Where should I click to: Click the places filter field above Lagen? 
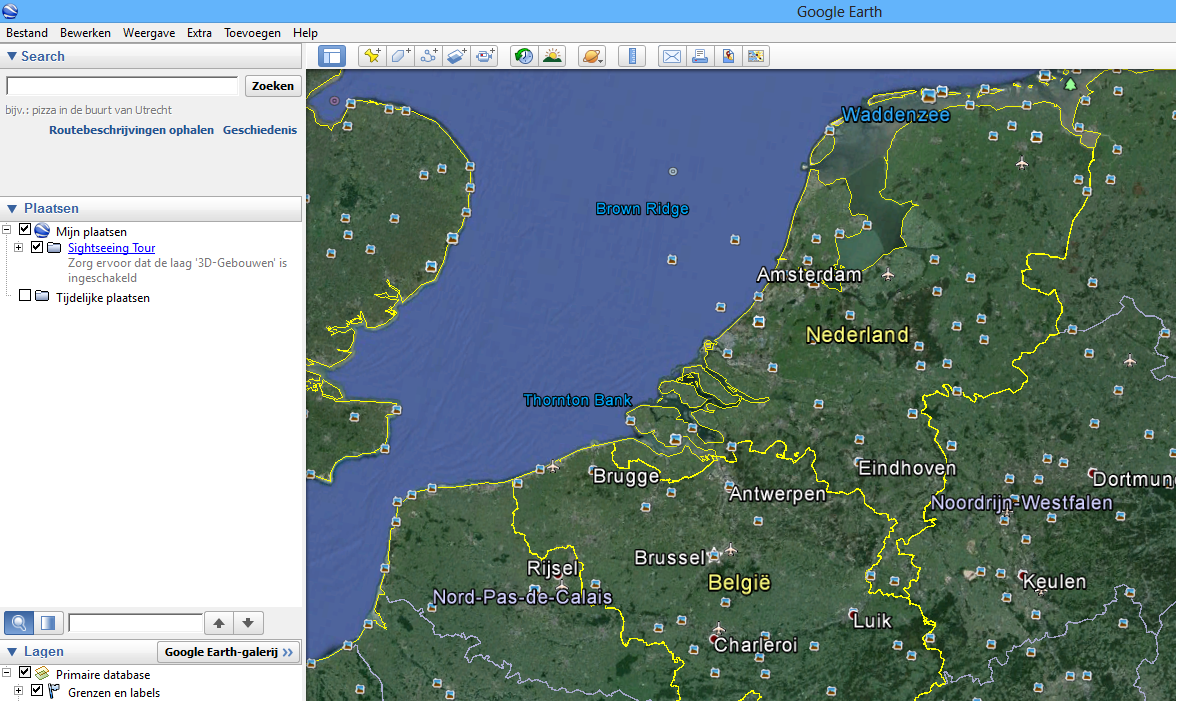click(135, 623)
